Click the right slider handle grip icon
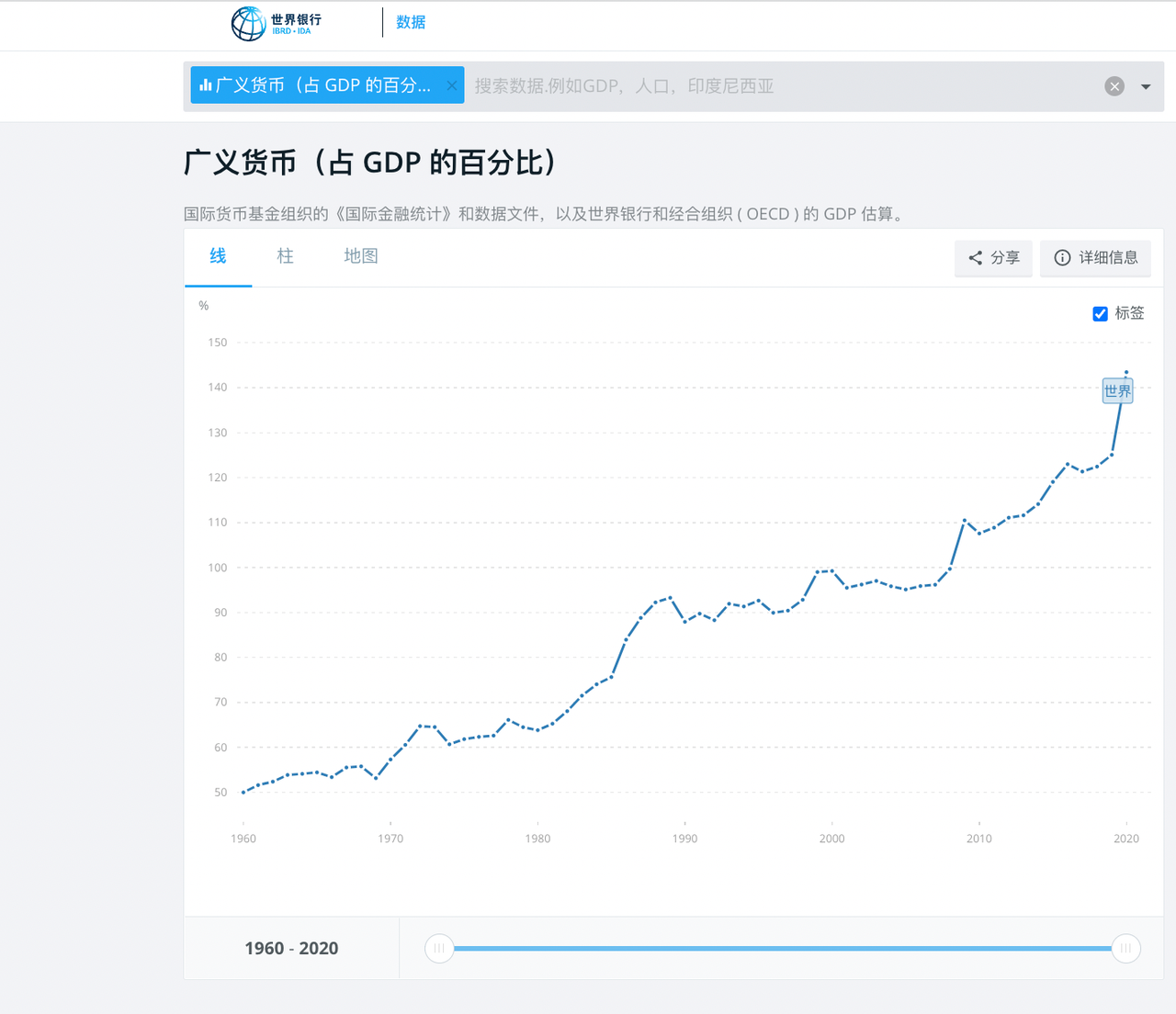 [1125, 948]
